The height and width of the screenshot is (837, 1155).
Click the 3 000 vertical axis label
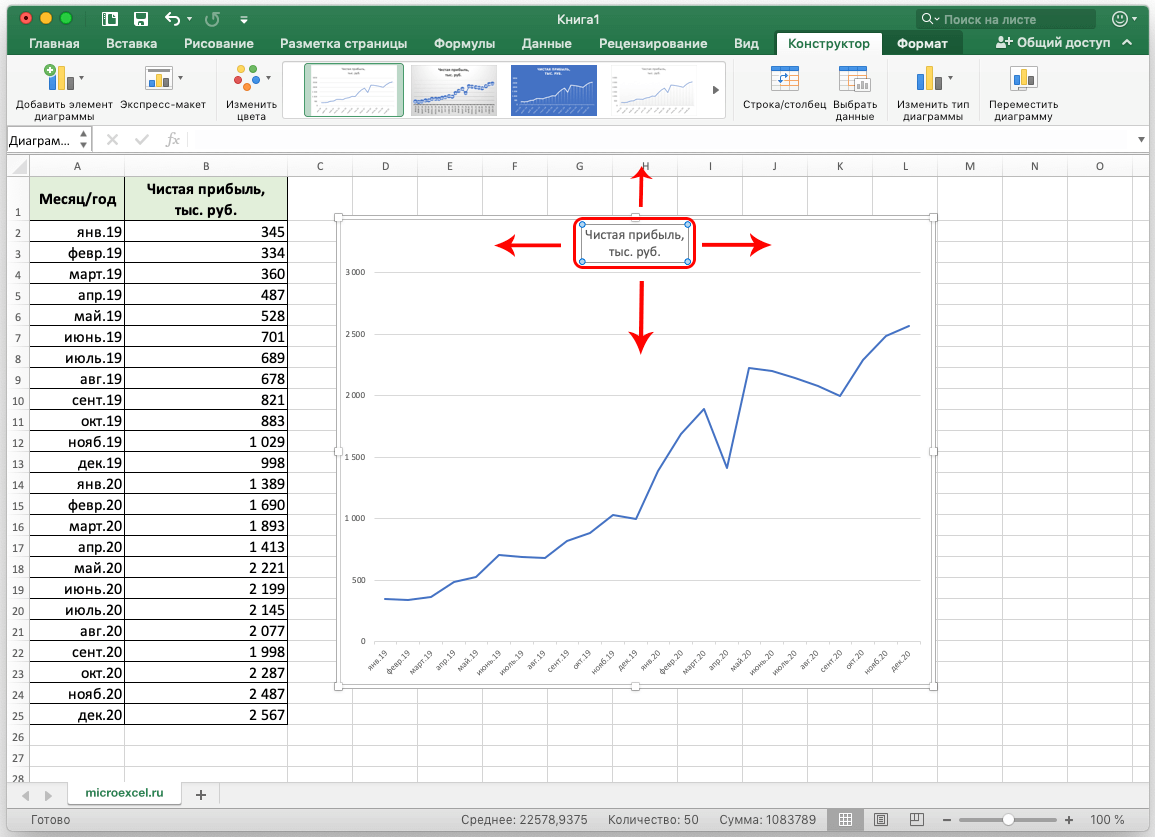tap(355, 272)
